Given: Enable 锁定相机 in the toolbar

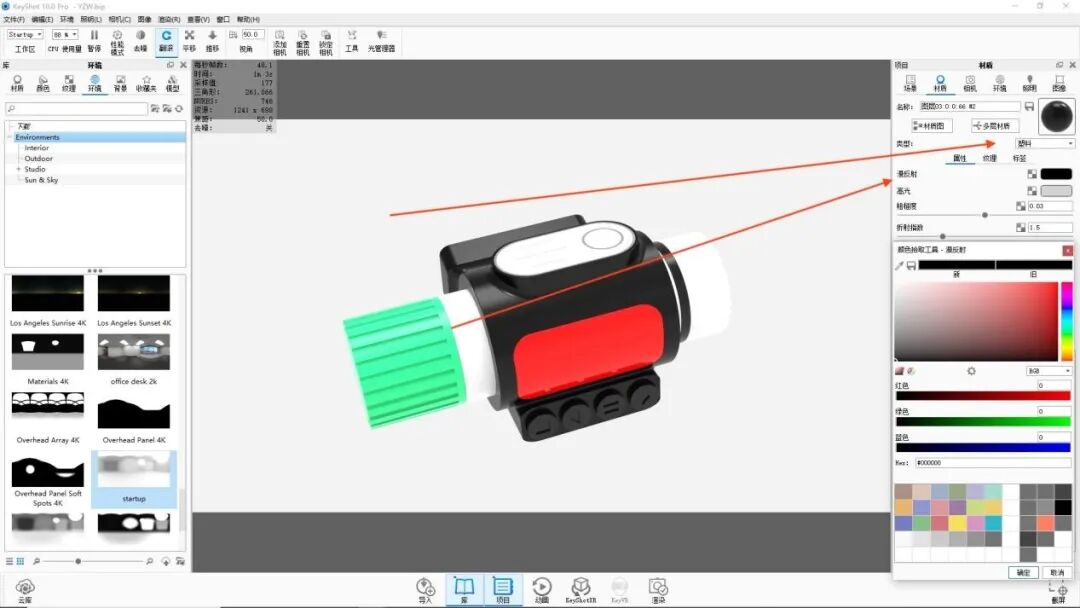Looking at the screenshot, I should [326, 40].
